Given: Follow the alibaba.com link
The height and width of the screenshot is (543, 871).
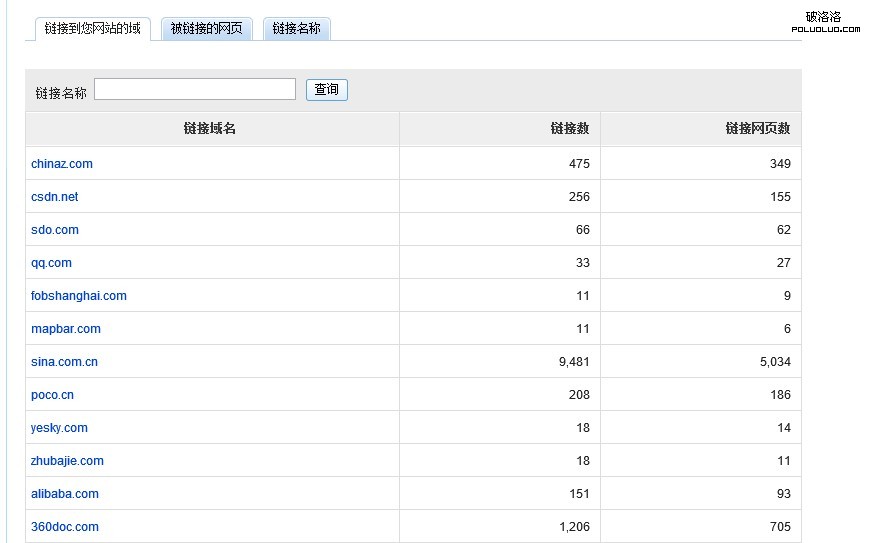Looking at the screenshot, I should [65, 494].
